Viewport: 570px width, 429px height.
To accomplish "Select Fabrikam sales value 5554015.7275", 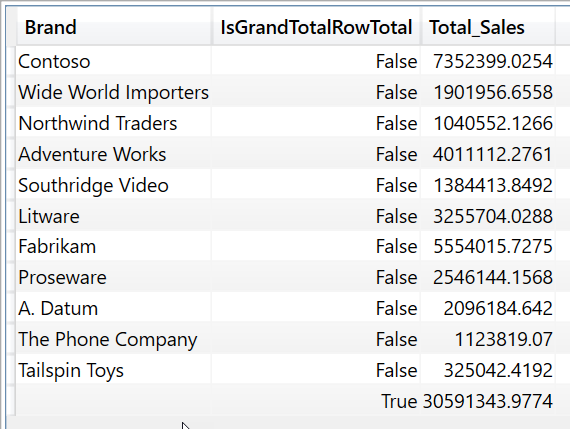I will tap(493, 246).
